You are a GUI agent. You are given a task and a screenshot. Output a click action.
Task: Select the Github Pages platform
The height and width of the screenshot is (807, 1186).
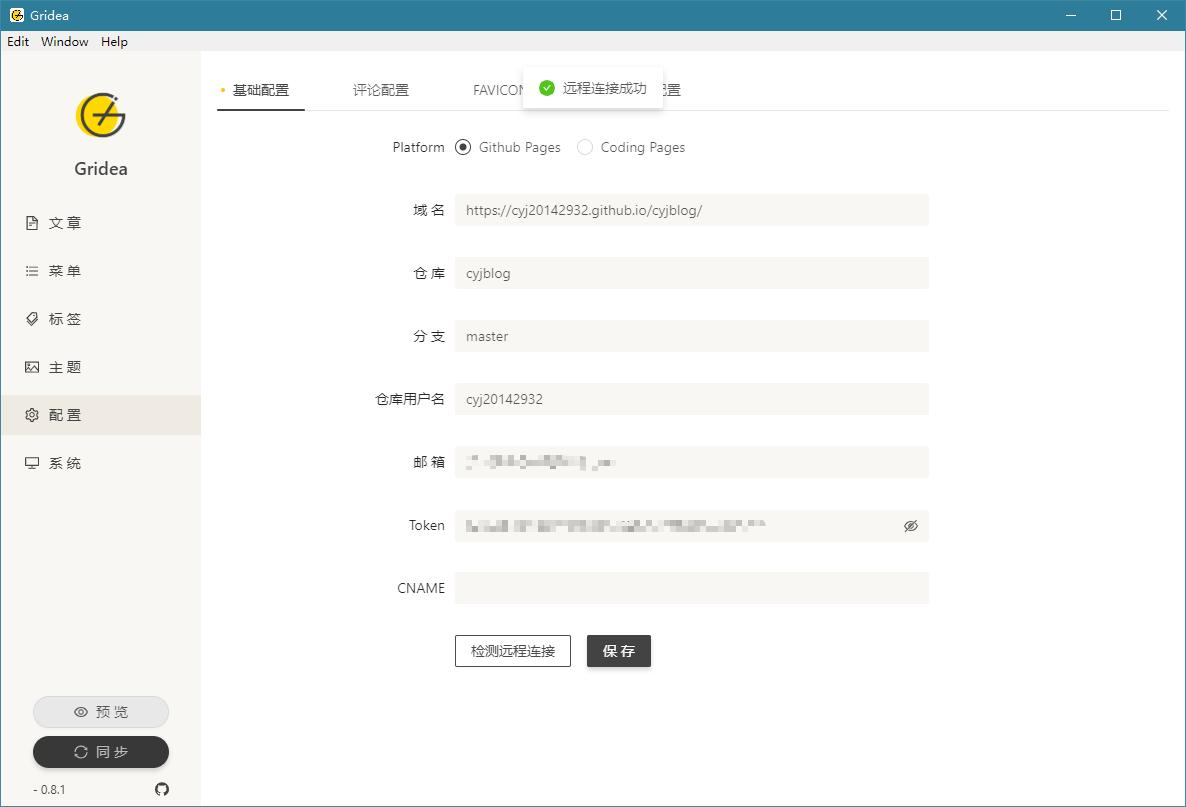[462, 146]
